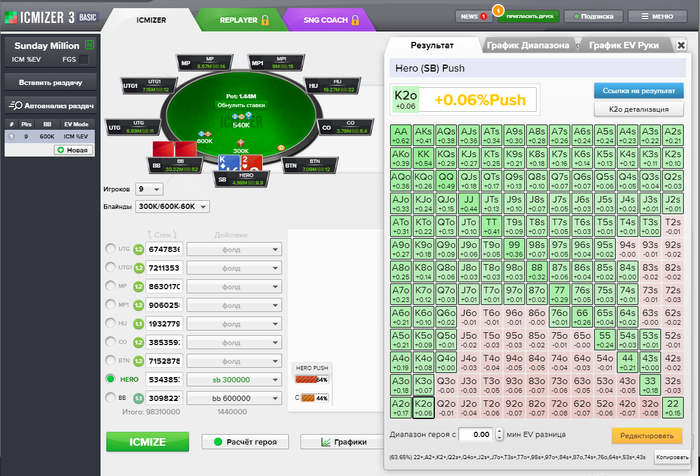Close the result panel with X
700x476 pixels.
[681, 45]
